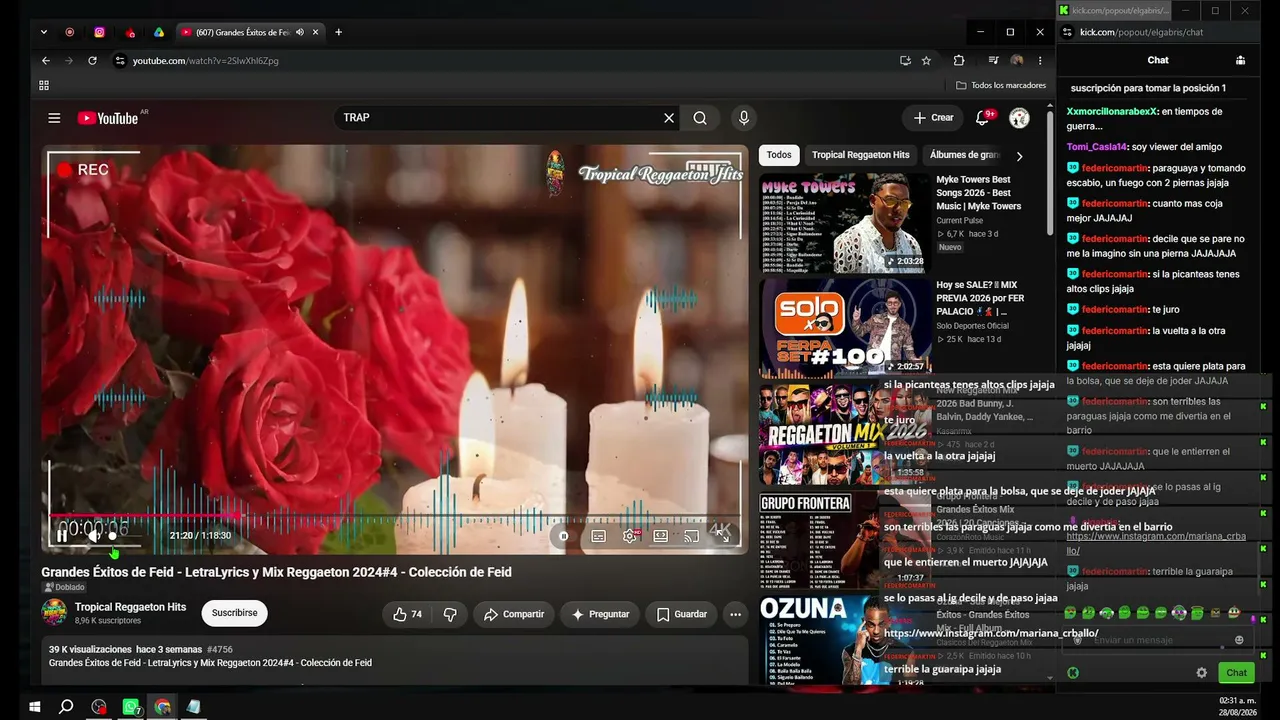Viewport: 1280px width, 720px height.
Task: Open the browser extensions puzzle icon
Action: click(959, 61)
